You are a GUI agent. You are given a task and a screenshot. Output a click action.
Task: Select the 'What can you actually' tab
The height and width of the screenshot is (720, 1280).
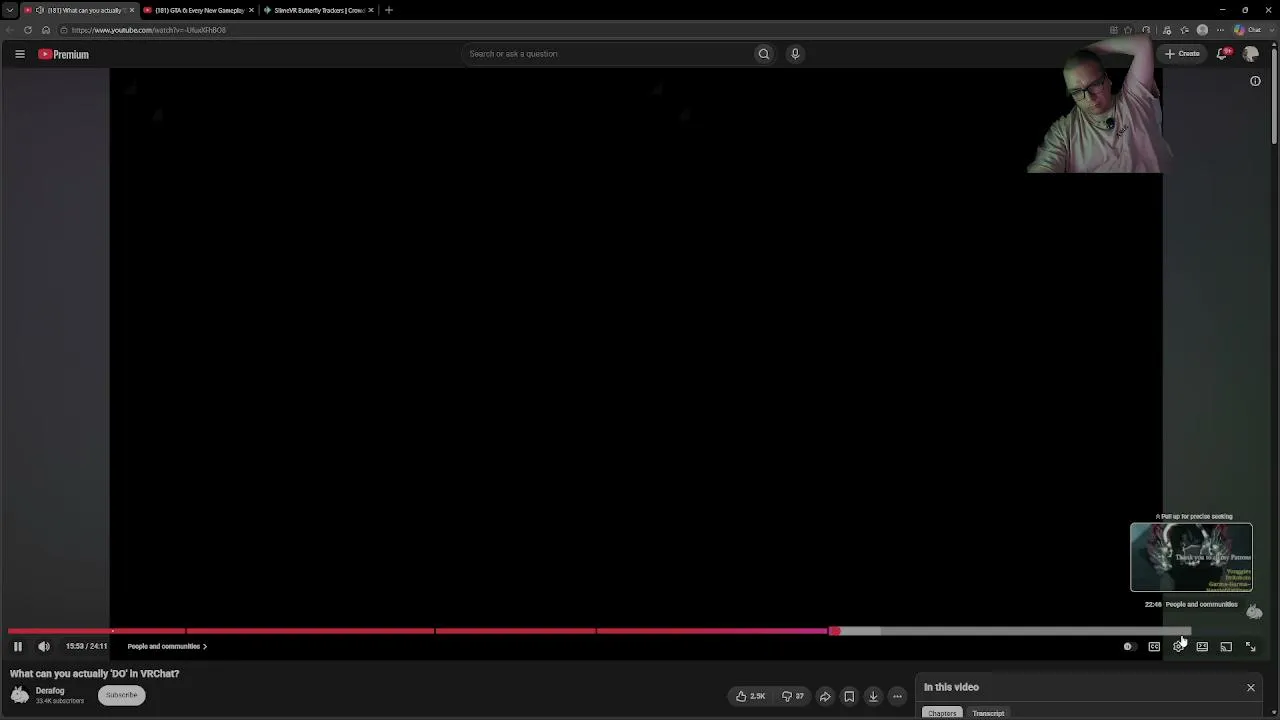[80, 10]
